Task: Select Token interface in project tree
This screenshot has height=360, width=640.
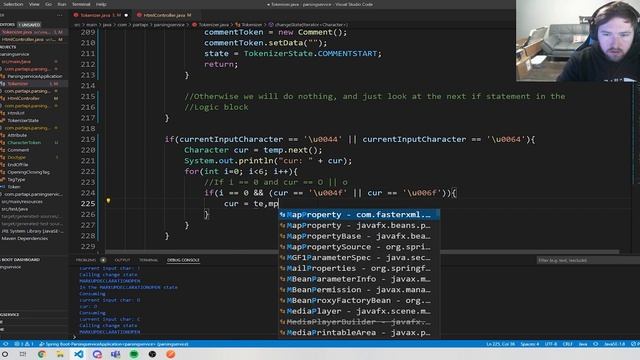Action: tap(14, 187)
